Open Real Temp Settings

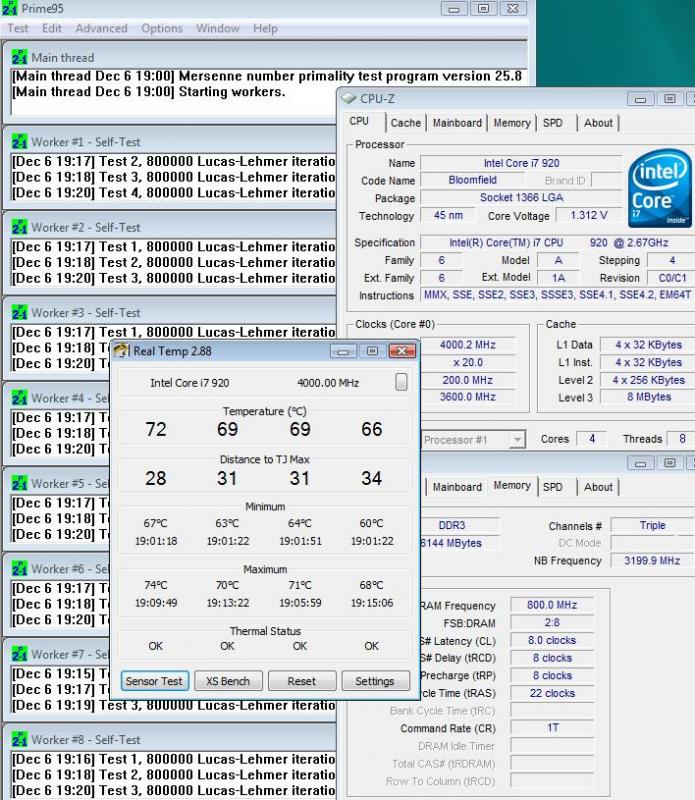[x=375, y=681]
